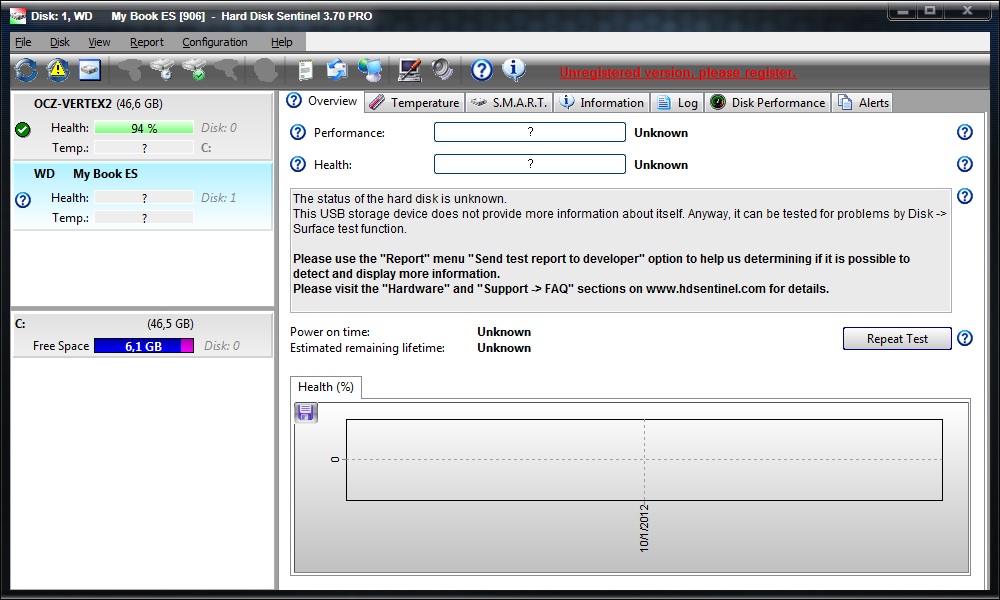
Task: Click the 6,1 GB free space bar
Action: [x=143, y=346]
